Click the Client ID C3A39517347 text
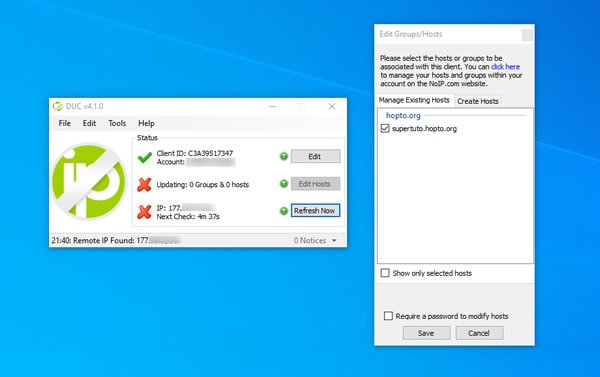Image resolution: width=600 pixels, height=377 pixels. tap(195, 153)
